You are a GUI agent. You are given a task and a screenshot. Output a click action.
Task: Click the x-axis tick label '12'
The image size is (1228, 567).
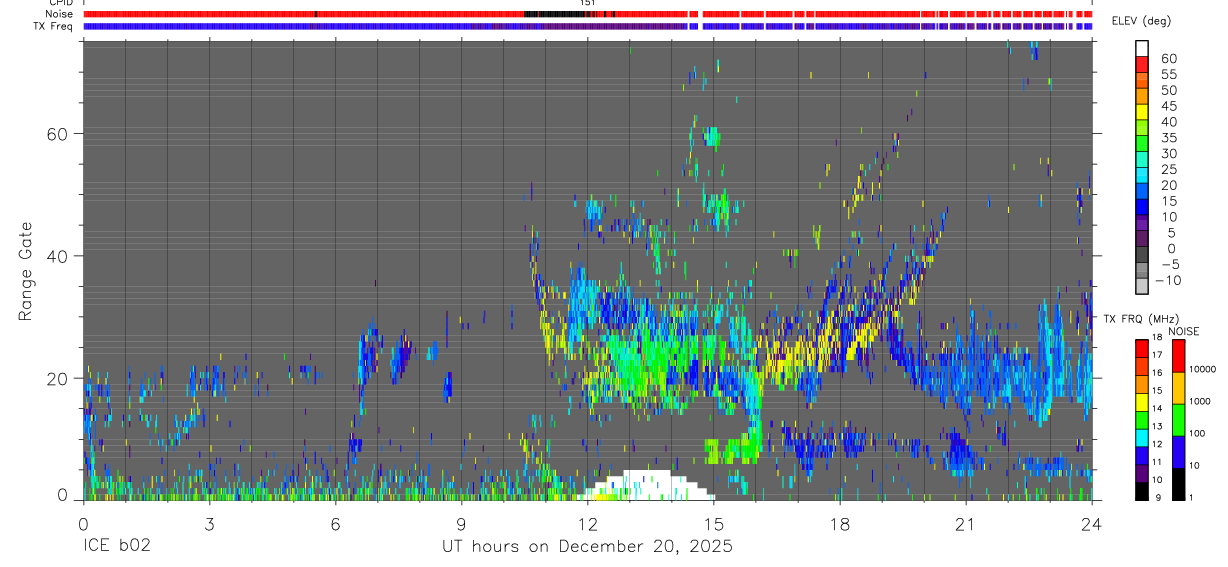click(x=588, y=524)
